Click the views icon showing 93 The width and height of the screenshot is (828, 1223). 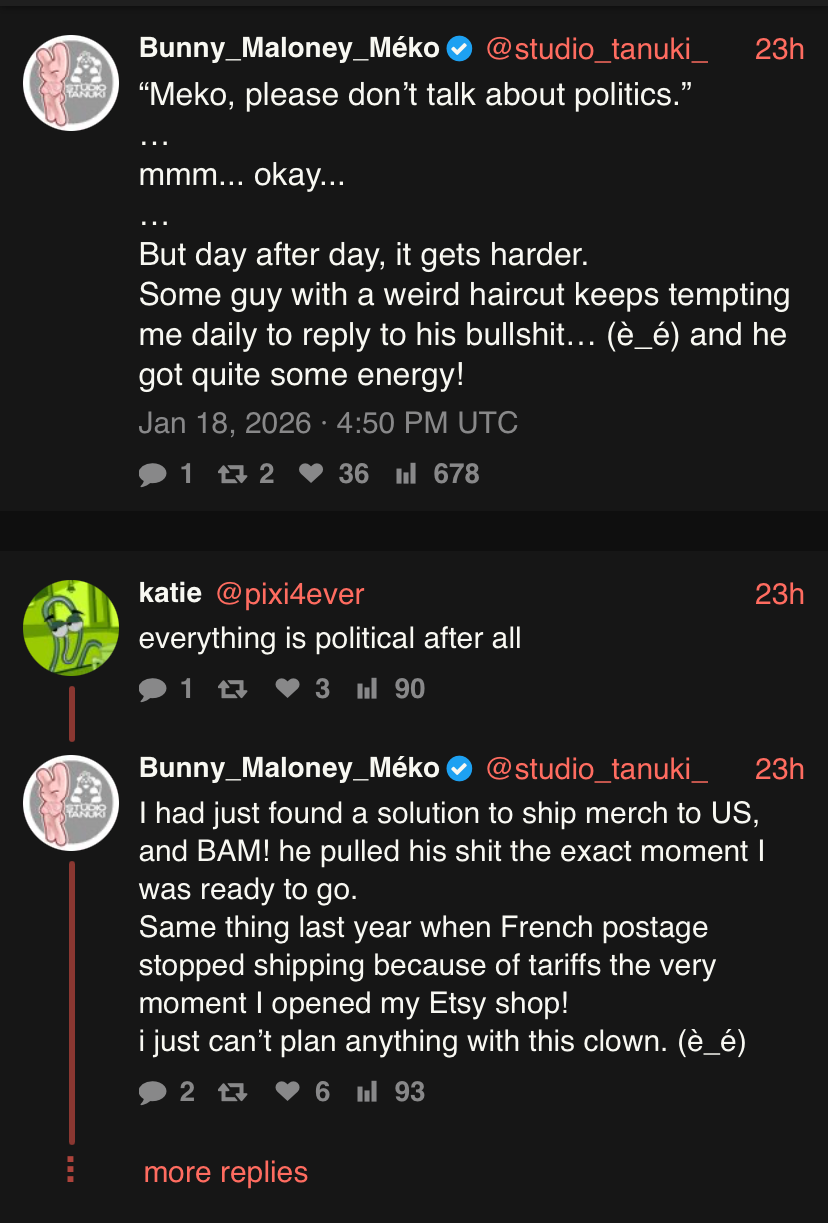coord(367,1092)
